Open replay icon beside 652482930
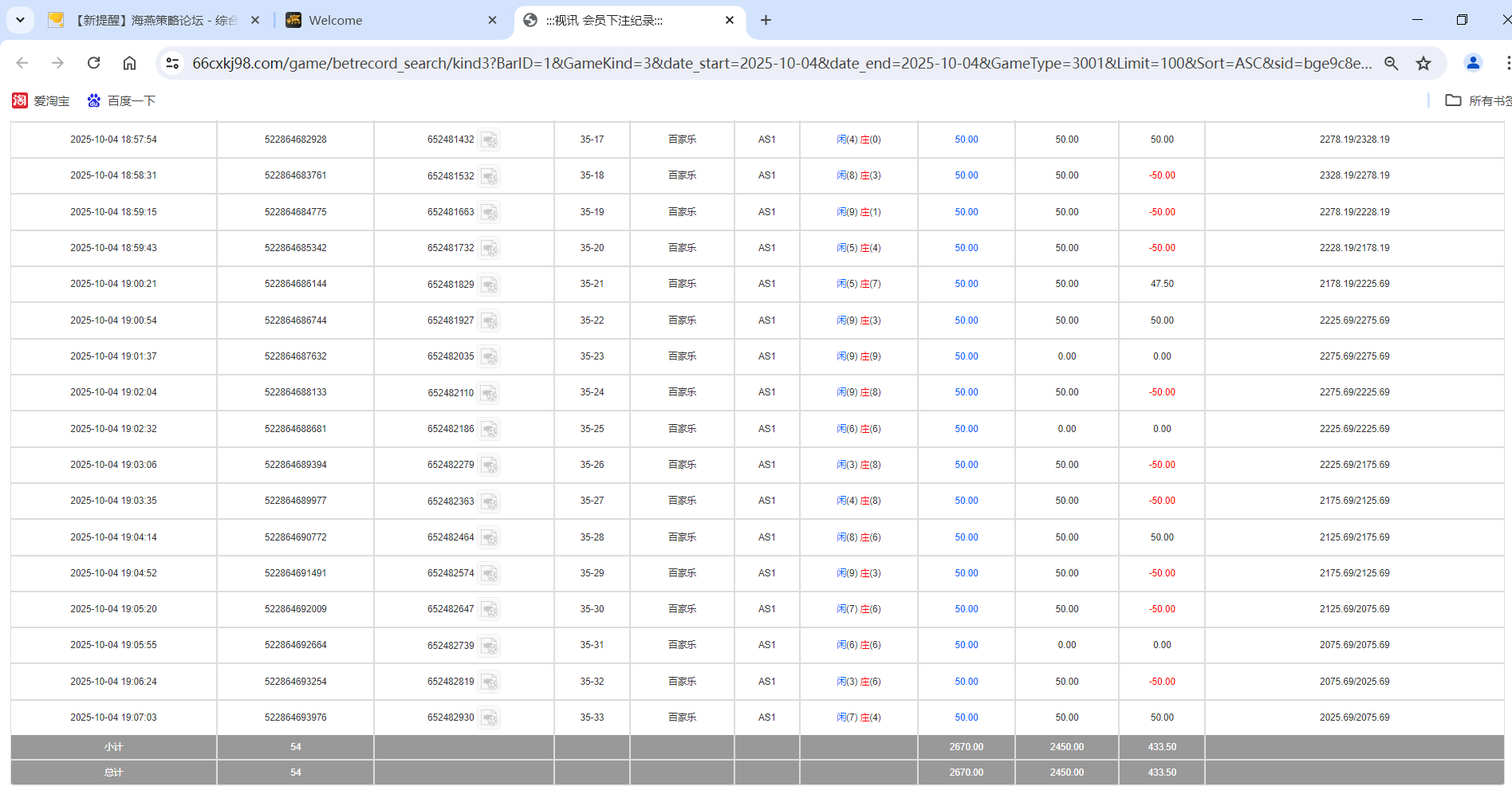Image resolution: width=1512 pixels, height=802 pixels. tap(490, 717)
